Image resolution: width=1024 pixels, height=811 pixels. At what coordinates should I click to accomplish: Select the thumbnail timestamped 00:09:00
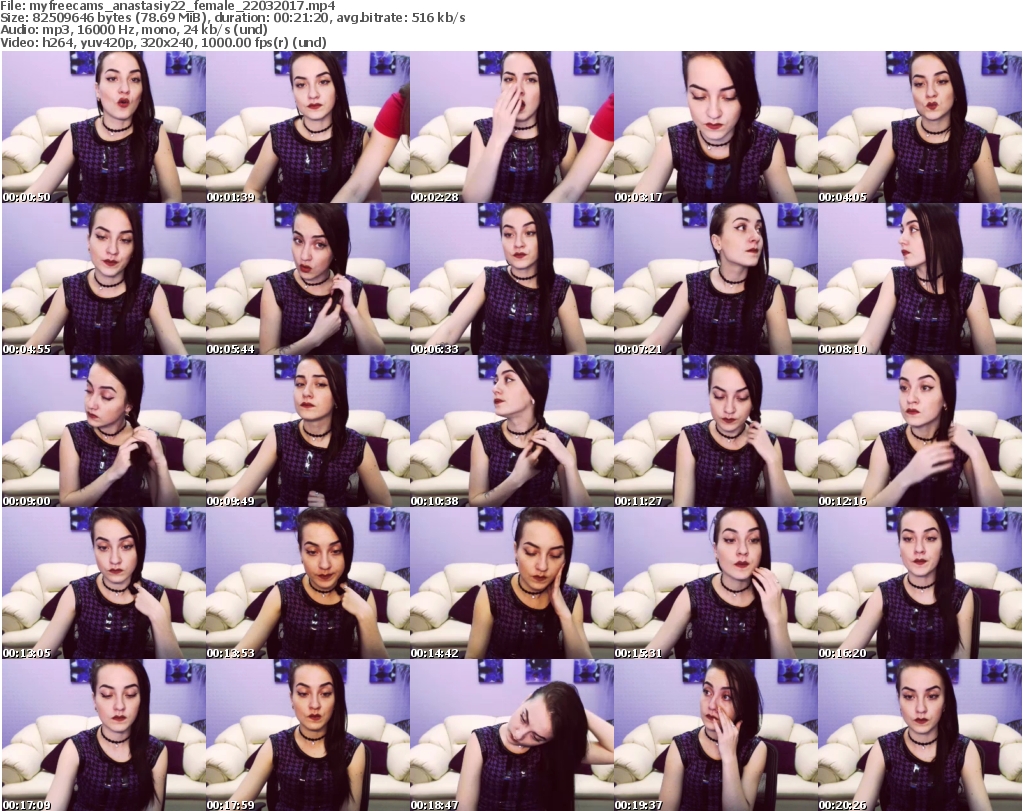tap(104, 432)
